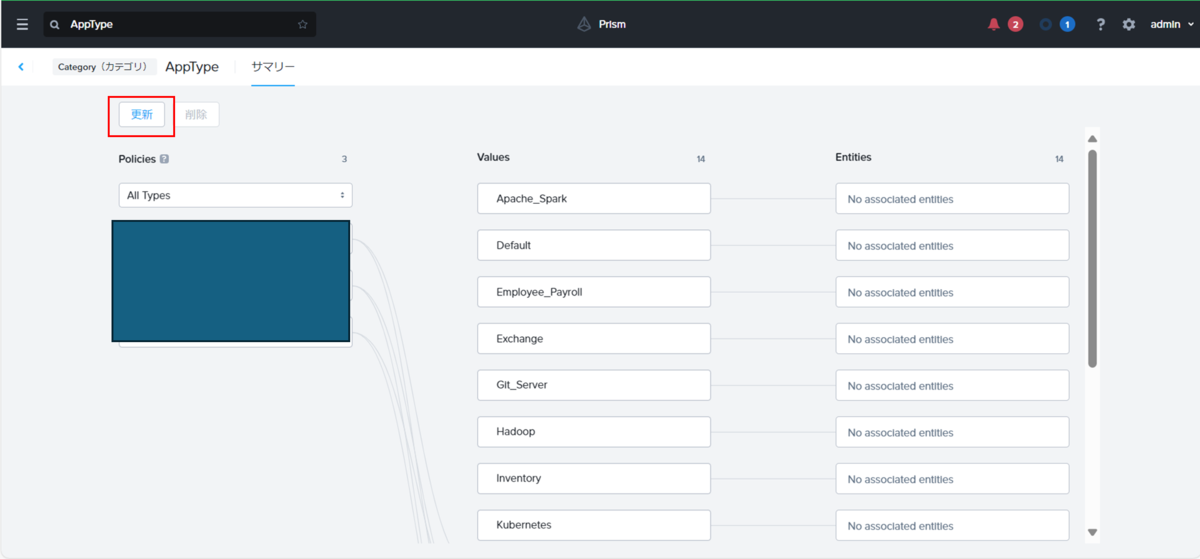
Task: Go back with the left chevron
Action: [x=21, y=67]
